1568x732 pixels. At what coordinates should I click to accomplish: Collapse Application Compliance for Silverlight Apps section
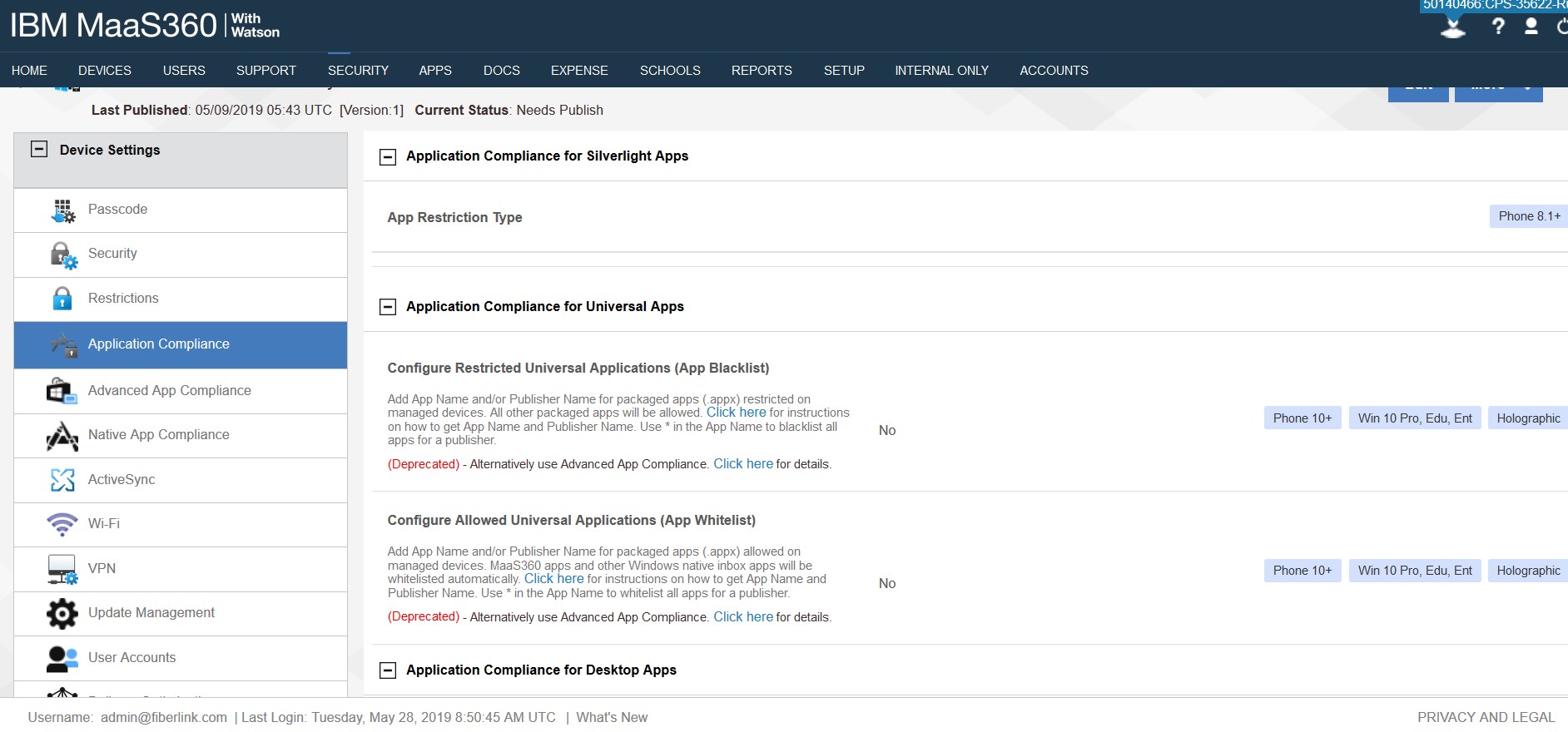tap(388, 156)
